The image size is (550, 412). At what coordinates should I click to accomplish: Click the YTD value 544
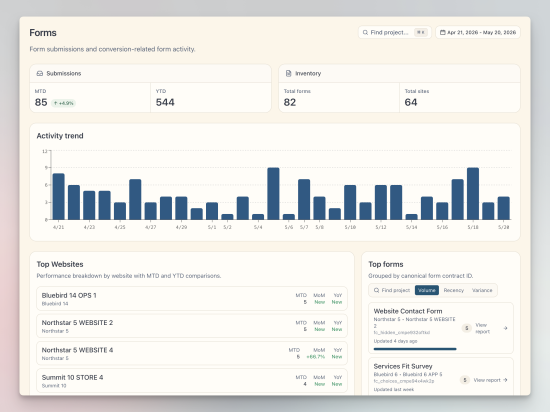(165, 102)
